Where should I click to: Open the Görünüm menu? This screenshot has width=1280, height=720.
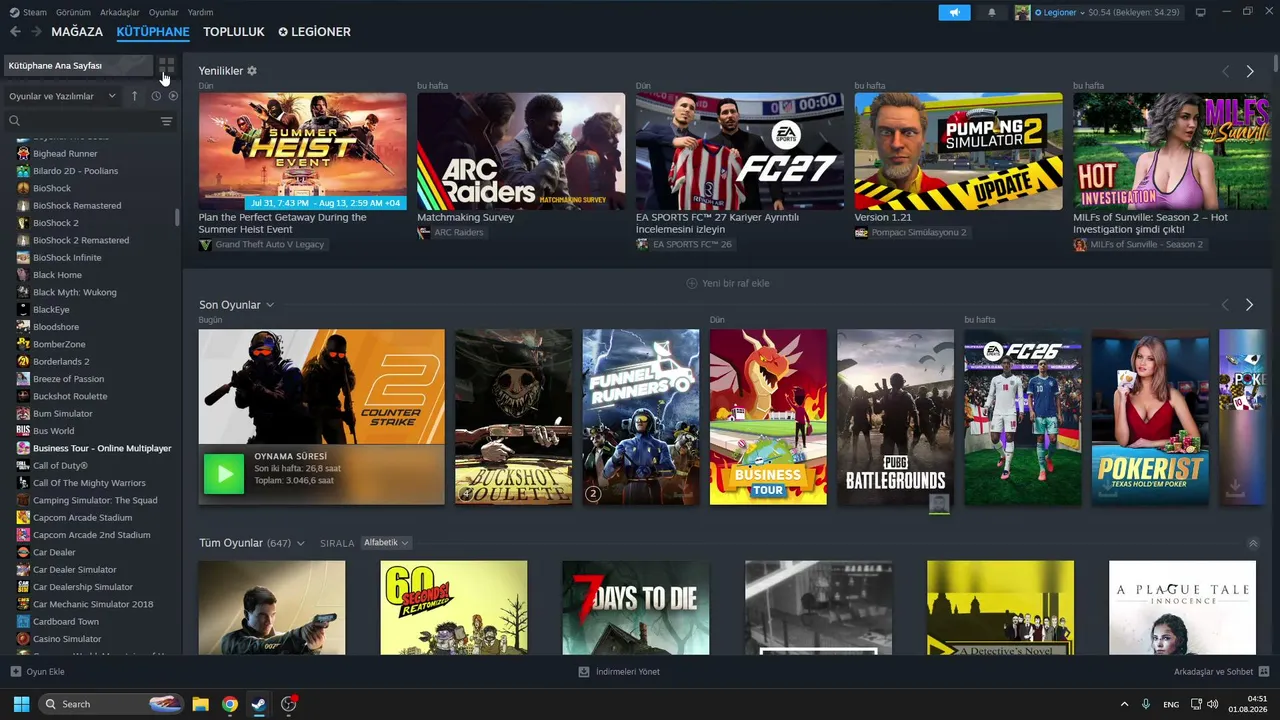pos(73,12)
